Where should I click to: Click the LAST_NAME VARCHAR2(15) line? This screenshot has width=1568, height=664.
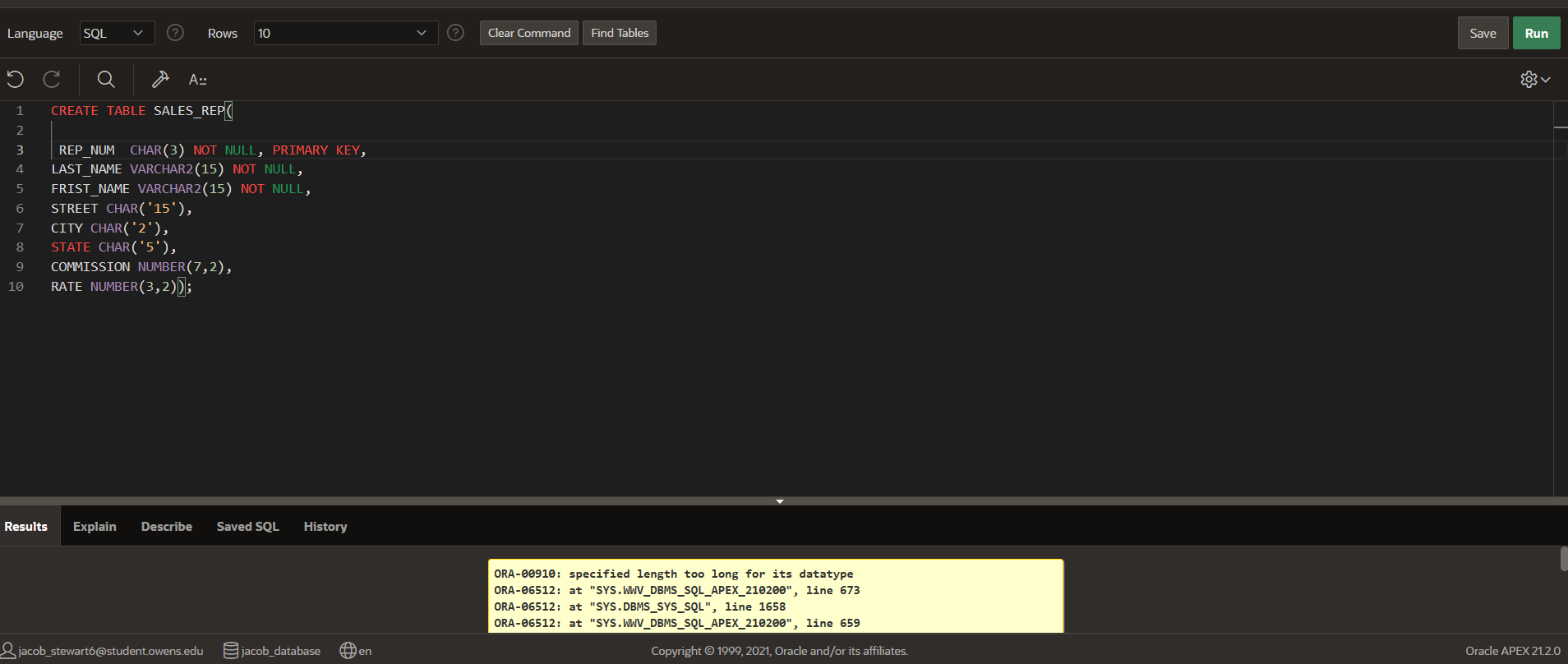(x=177, y=168)
